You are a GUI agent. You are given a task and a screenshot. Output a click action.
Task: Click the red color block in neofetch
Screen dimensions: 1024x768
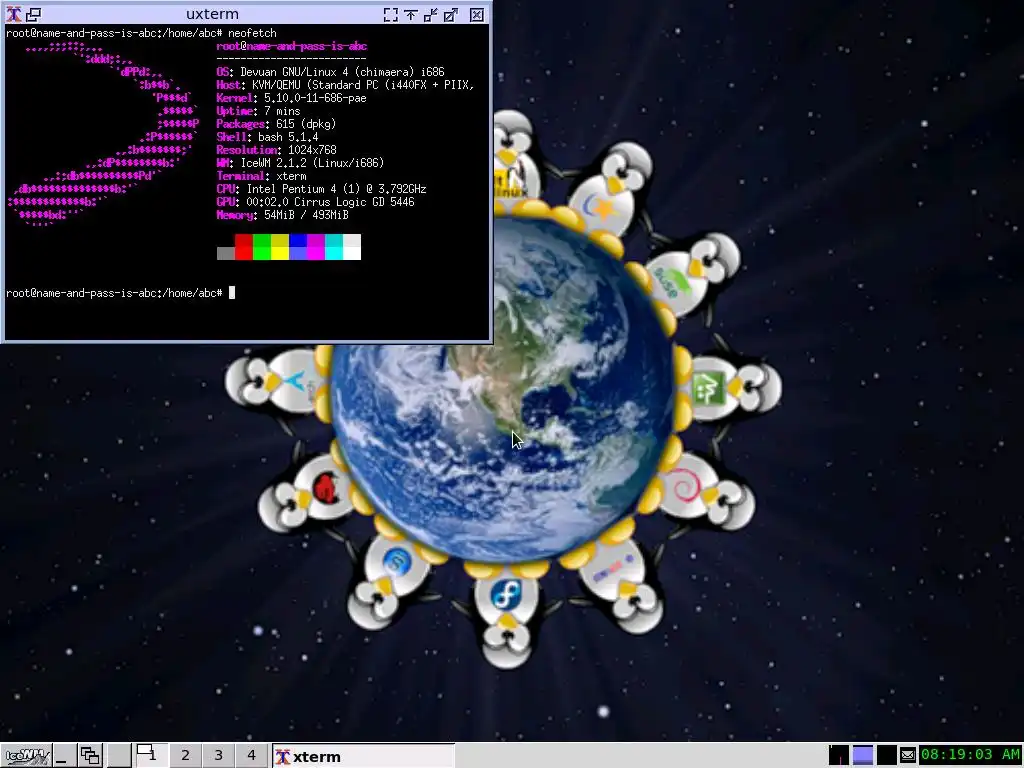pos(244,247)
